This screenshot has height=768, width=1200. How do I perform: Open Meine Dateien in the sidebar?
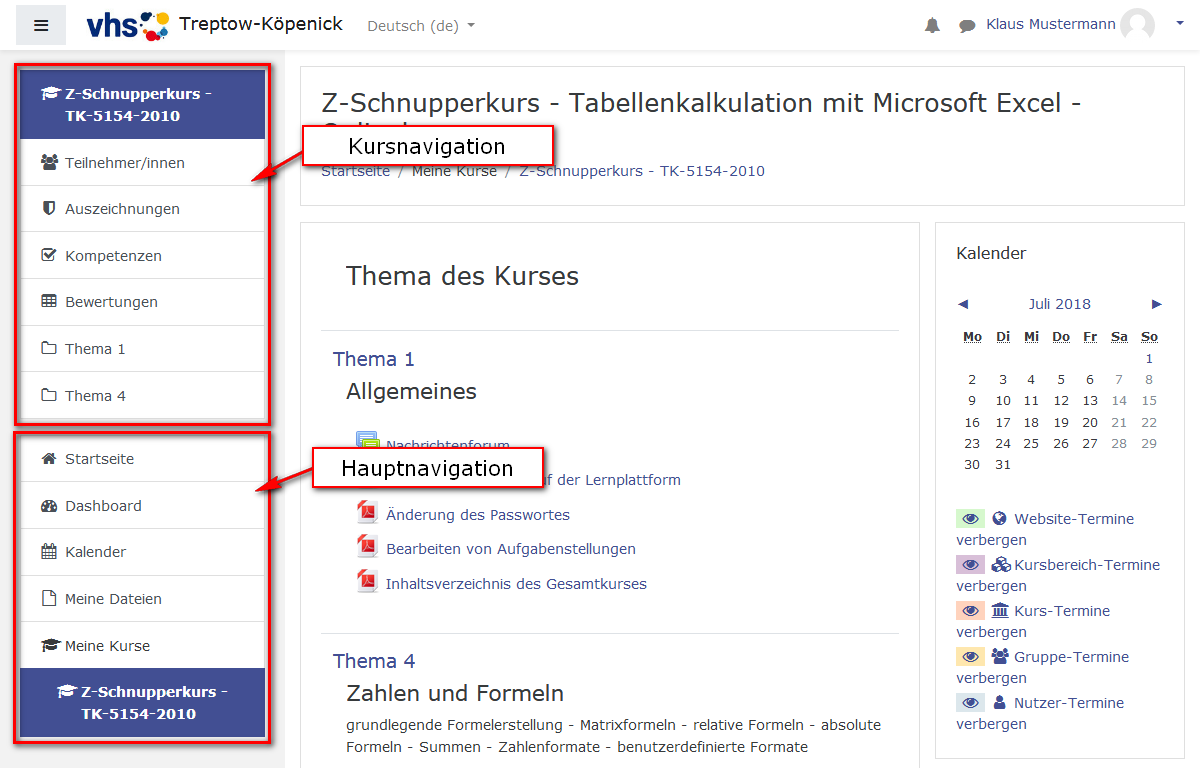142,599
